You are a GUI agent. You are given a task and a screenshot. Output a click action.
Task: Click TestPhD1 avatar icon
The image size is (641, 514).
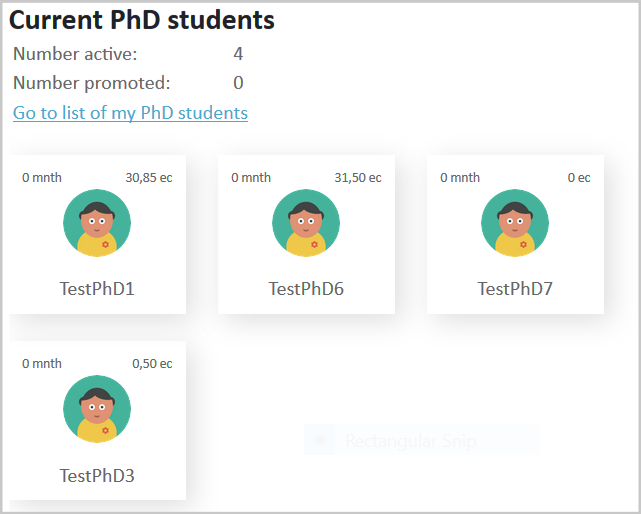click(97, 223)
